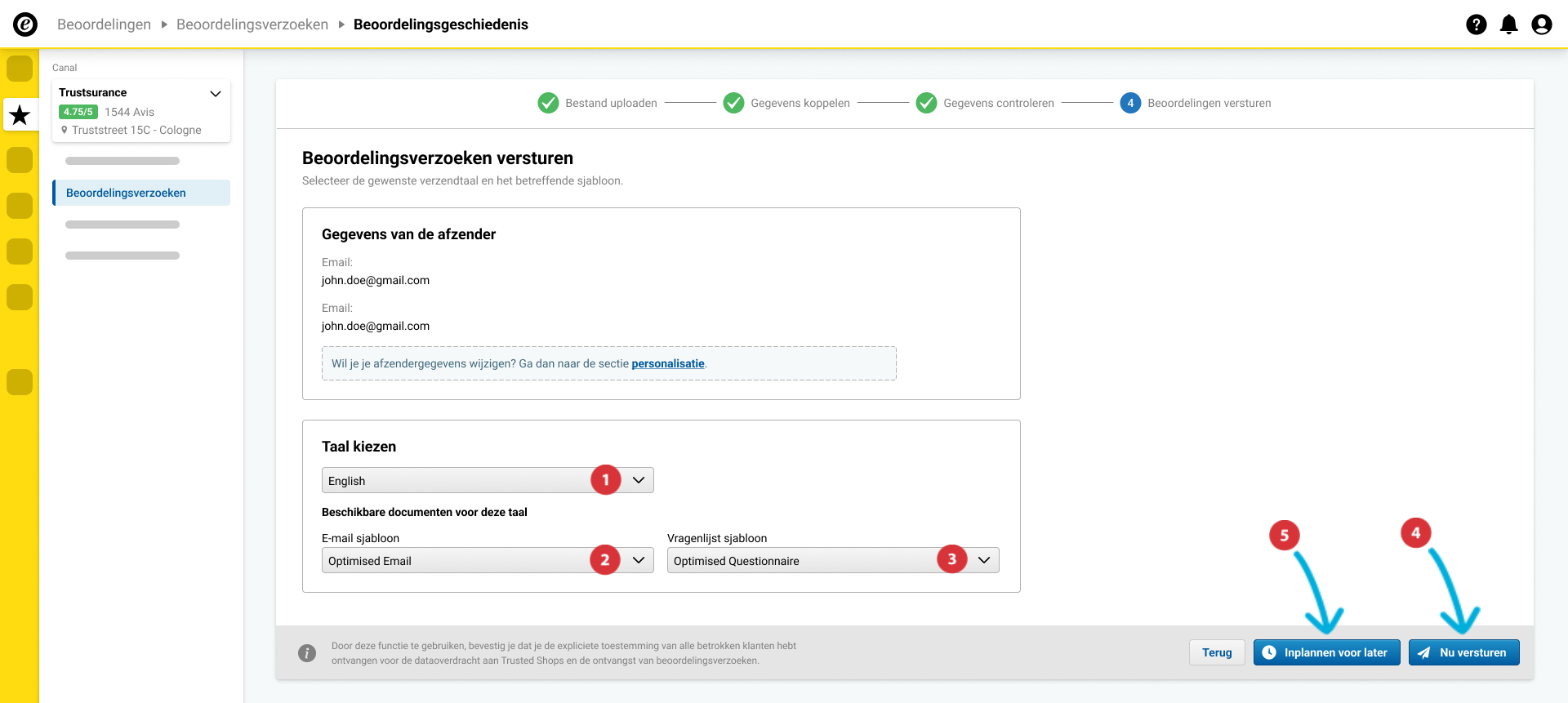The width and height of the screenshot is (1568, 703).
Task: Select Beoordelingsverzoeken in side menu
Action: (x=126, y=193)
